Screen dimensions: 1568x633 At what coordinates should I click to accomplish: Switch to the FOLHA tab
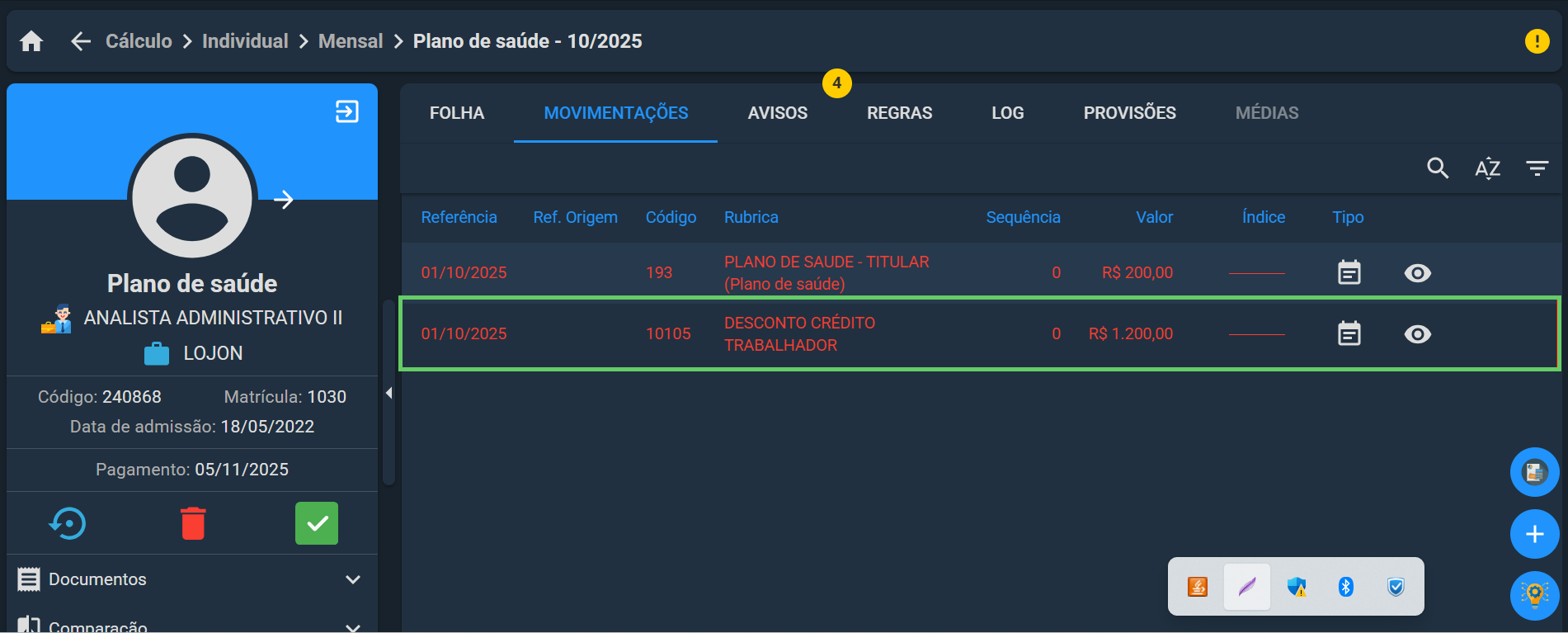point(457,113)
